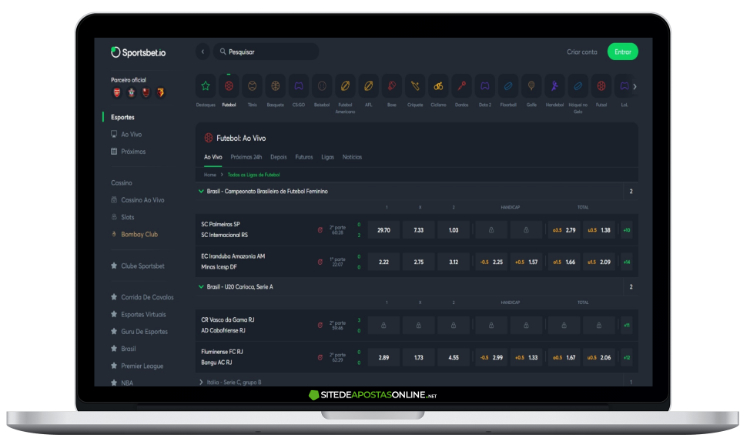The width and height of the screenshot is (750, 448).
Task: Select the Handebol sport icon
Action: coord(554,87)
